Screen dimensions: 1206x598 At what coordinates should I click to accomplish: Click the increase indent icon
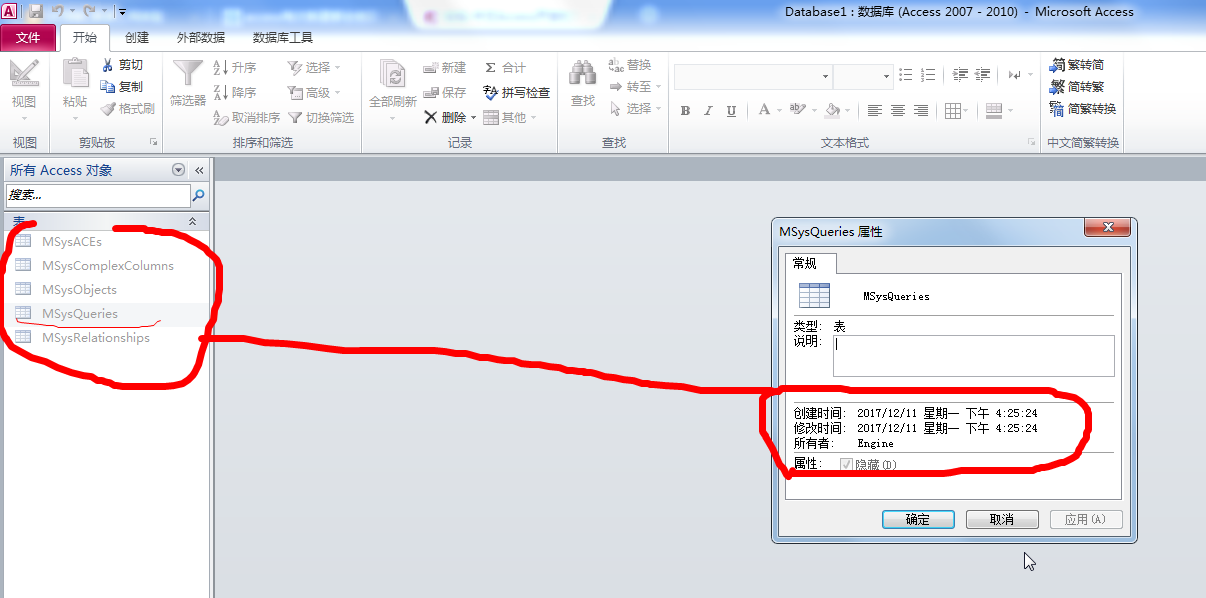coord(982,75)
